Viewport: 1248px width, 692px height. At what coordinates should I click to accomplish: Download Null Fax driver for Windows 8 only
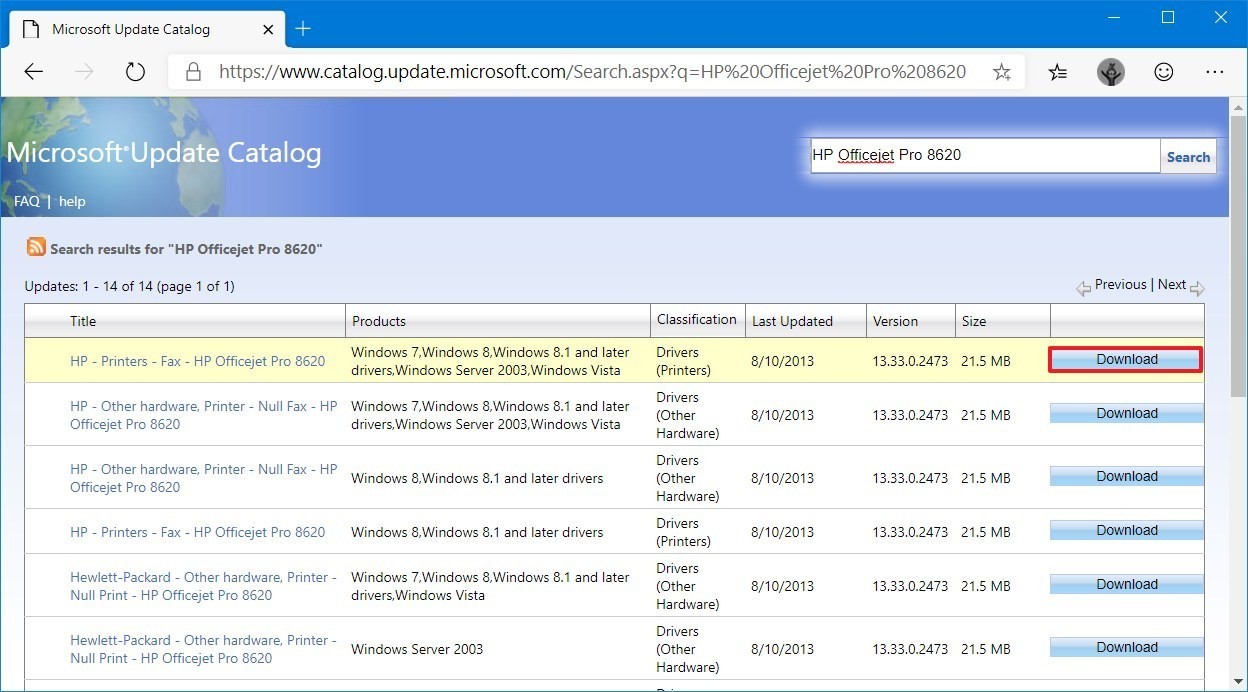[1126, 476]
